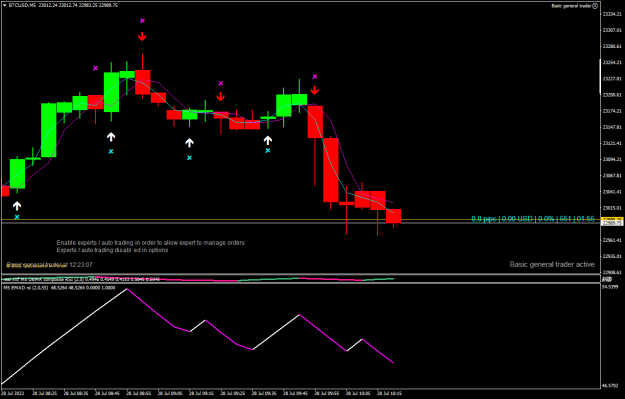Viewport: 625px width, 399px height.
Task: Select the second white up arrow from left
Action: (111, 137)
